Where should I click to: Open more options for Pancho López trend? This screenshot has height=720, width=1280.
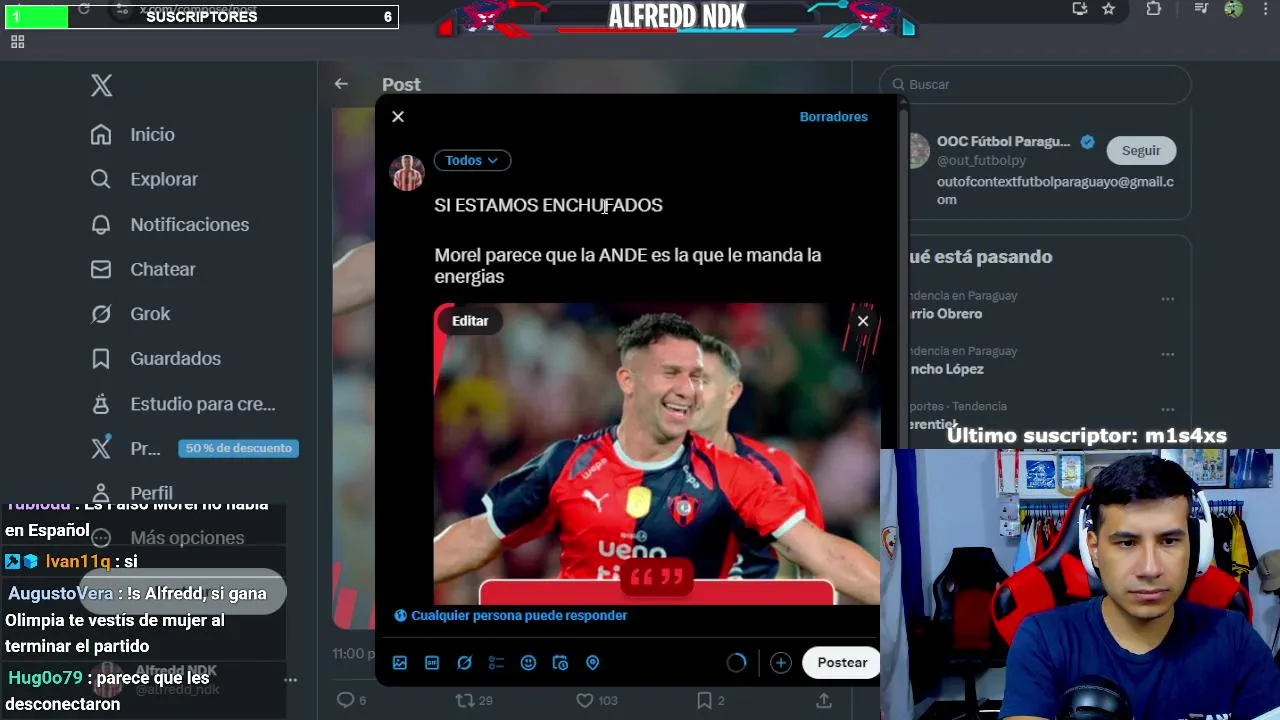point(1167,354)
